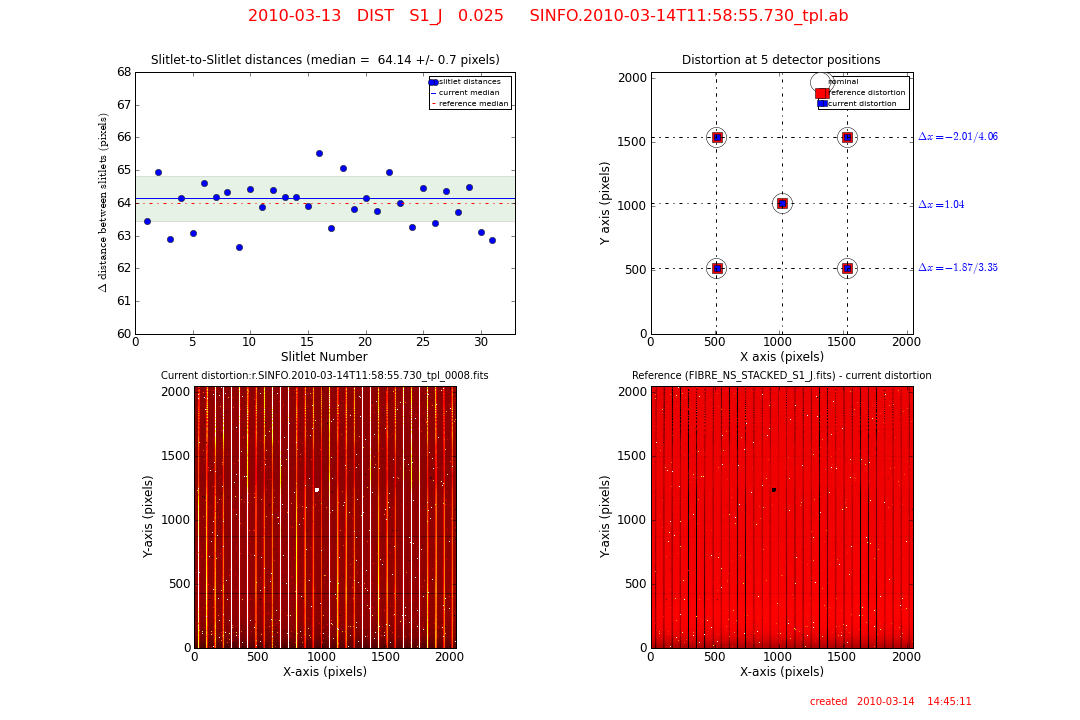Click the white spot in current distortion image
The image size is (1080, 720).
point(317,490)
